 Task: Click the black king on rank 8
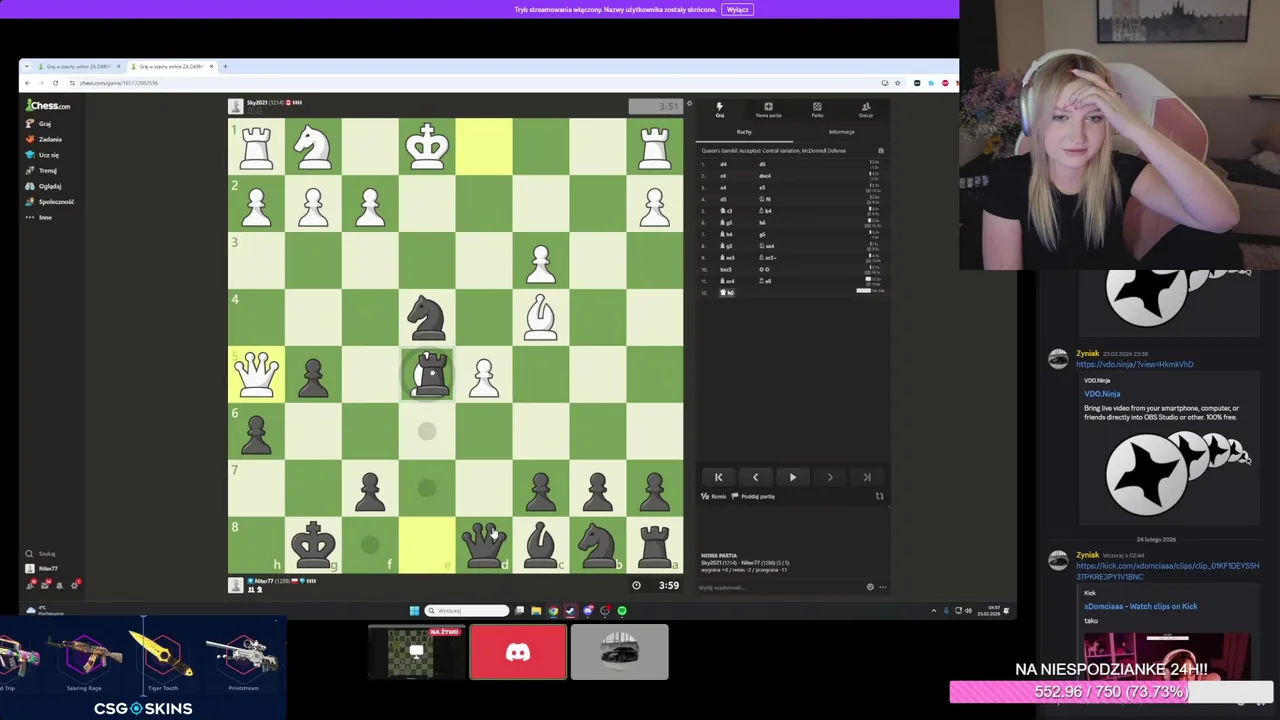(313, 545)
